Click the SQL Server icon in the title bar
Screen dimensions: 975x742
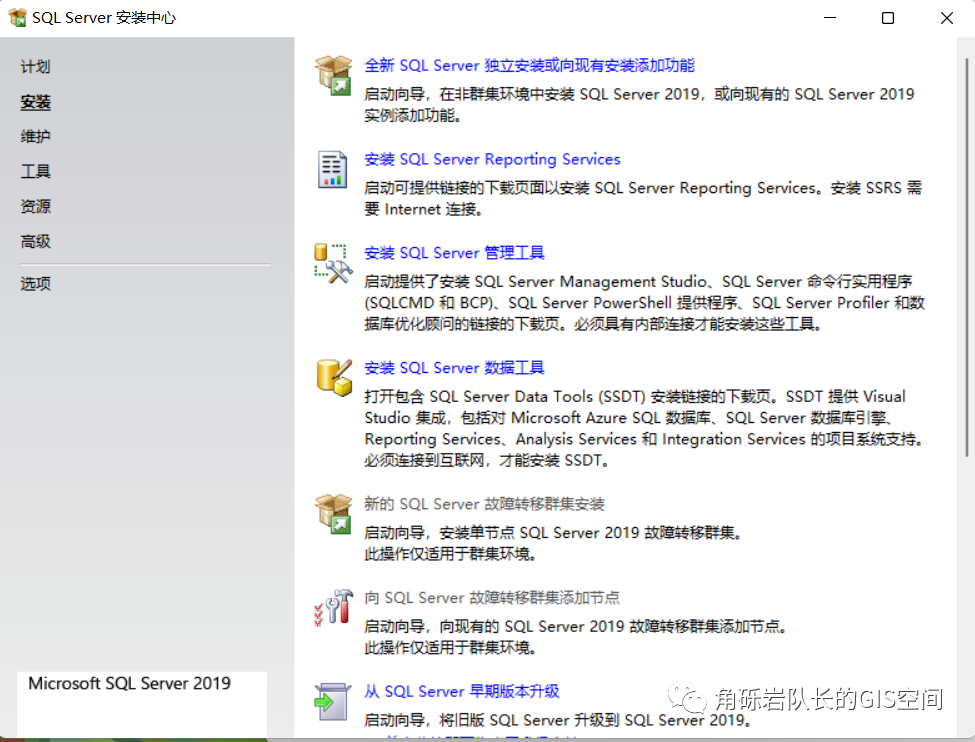click(15, 17)
